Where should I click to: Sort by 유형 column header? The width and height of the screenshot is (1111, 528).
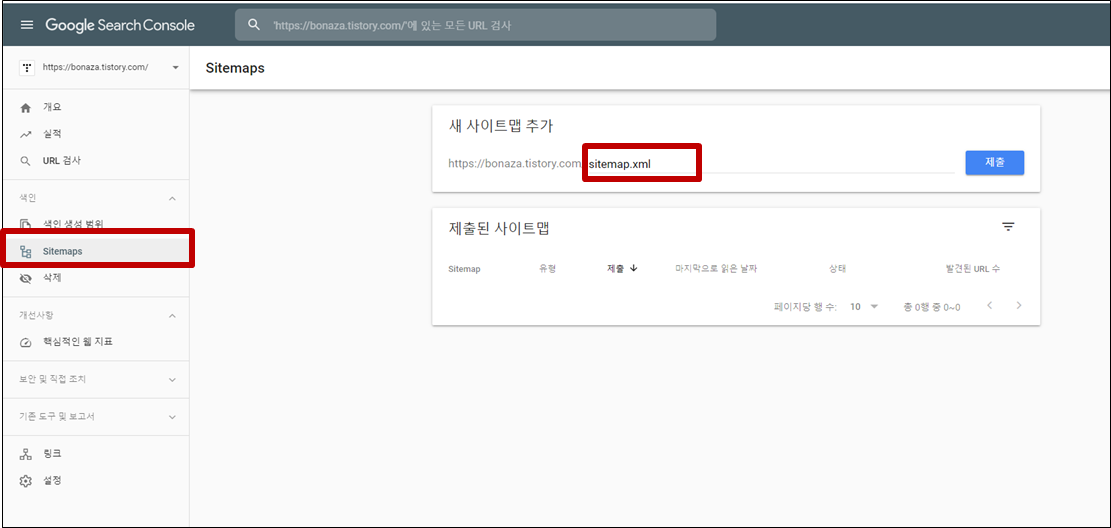pos(548,269)
